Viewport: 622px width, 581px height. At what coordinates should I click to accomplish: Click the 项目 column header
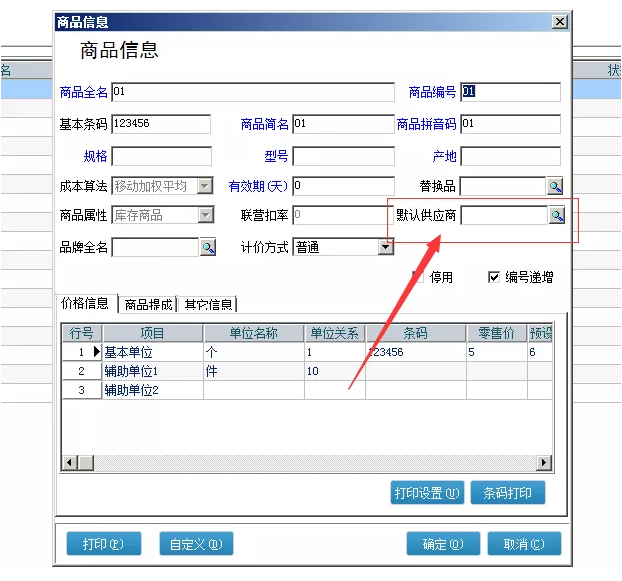153,333
